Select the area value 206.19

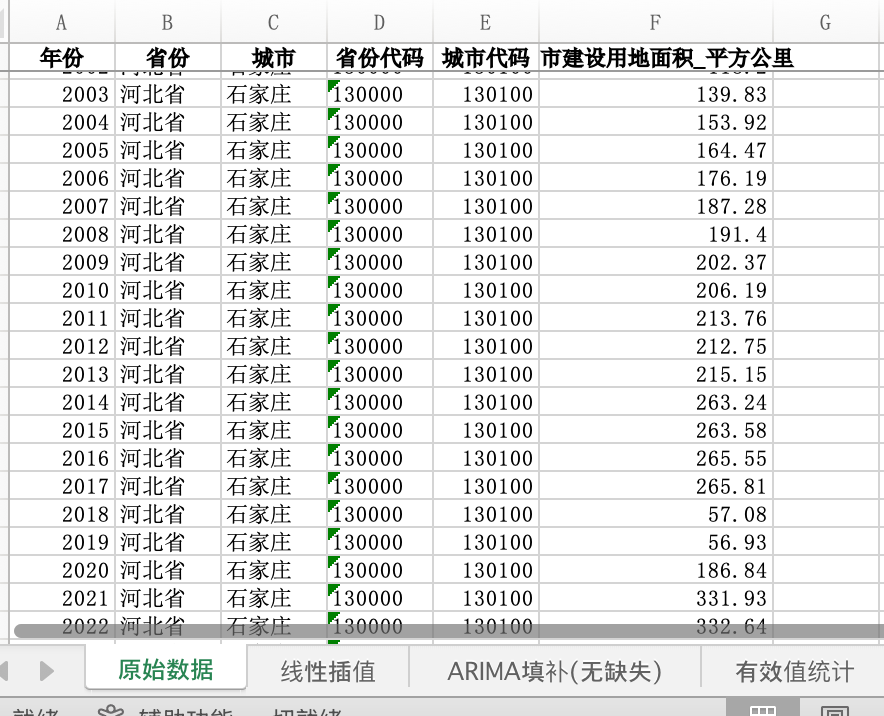coord(656,290)
